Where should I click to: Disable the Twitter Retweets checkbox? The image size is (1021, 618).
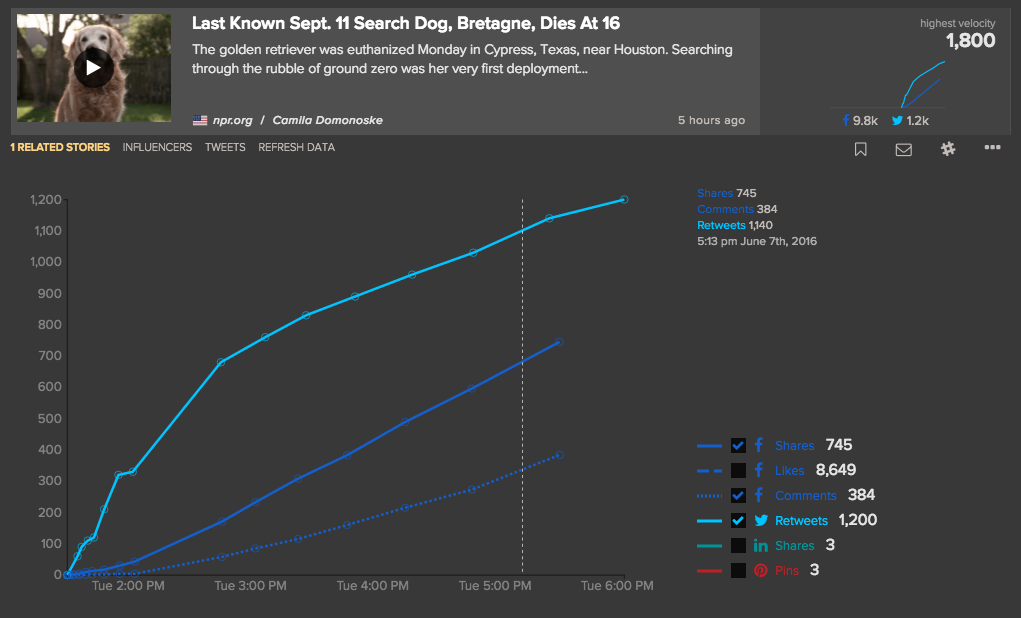pos(738,520)
